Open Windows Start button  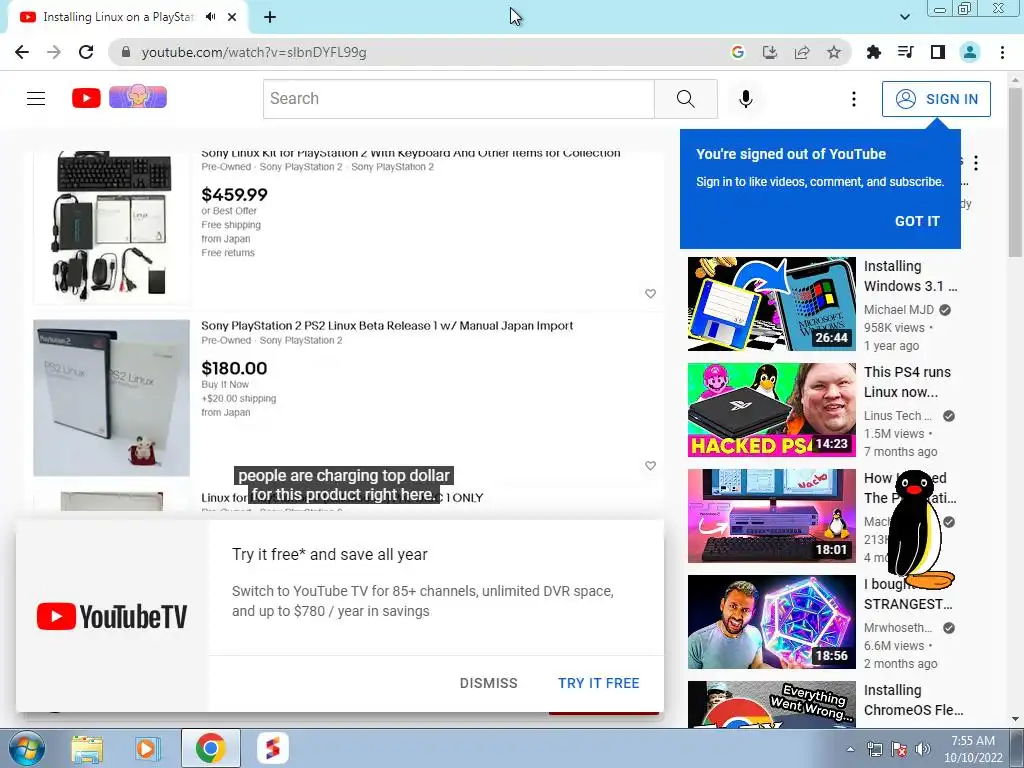[26, 748]
